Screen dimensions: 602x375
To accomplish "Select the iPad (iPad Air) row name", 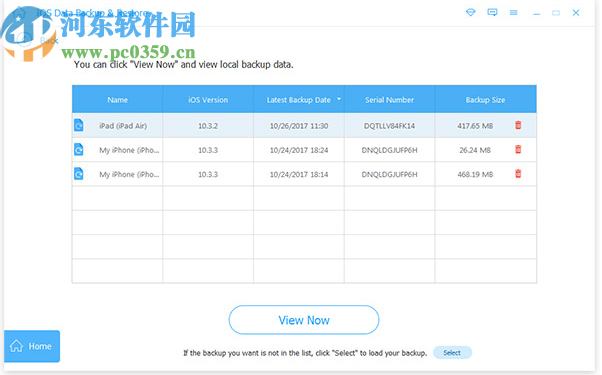I will (x=123, y=126).
